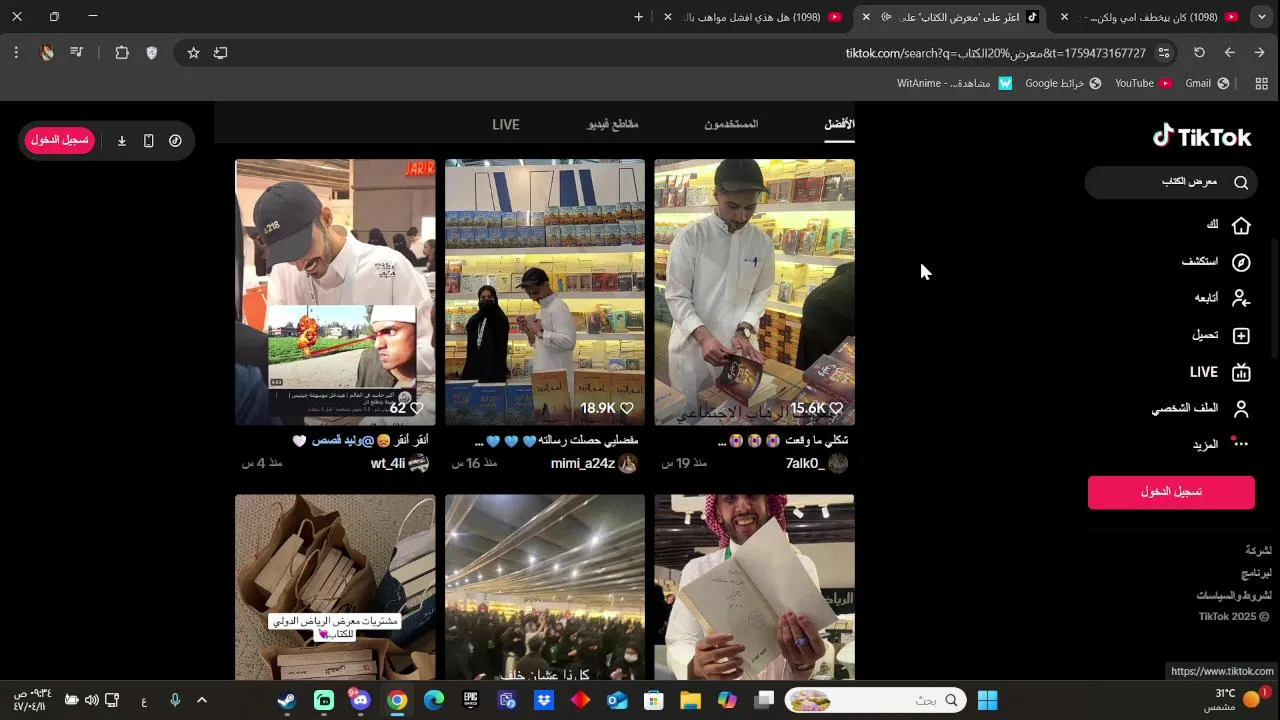Bookmark page with the star icon
This screenshot has width=1280, height=720.
pos(193,53)
